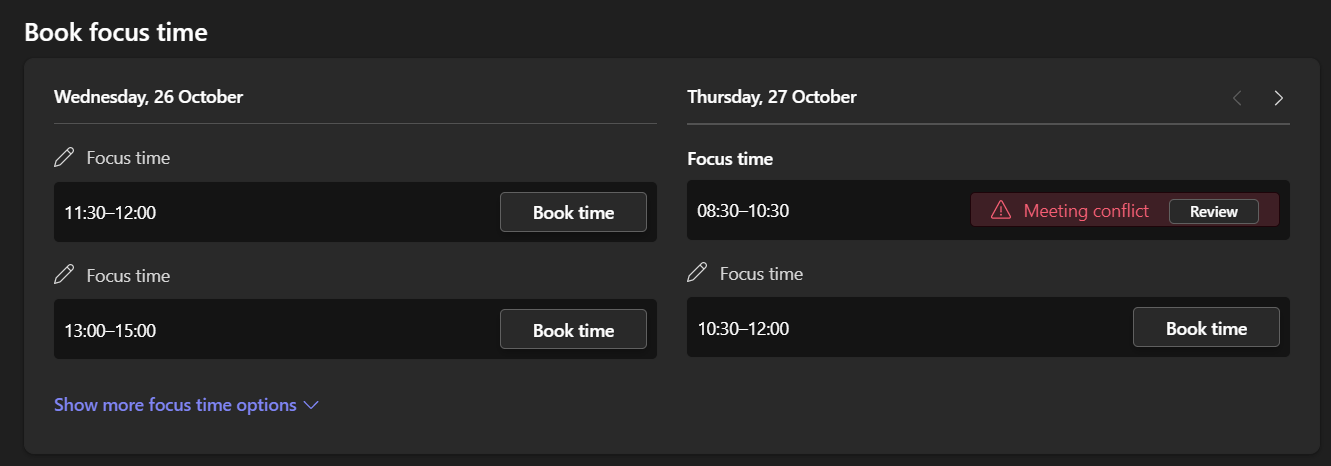
Task: Advance to next days with the right arrow
Action: [x=1278, y=98]
